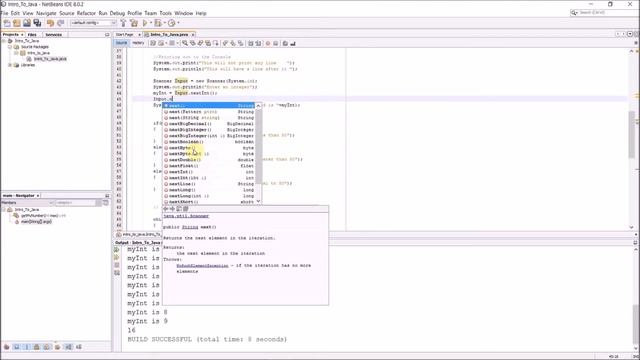Image resolution: width=640 pixels, height=360 pixels.
Task: Click java.util.Scanner link in Javadoc popup
Action: pos(186,216)
